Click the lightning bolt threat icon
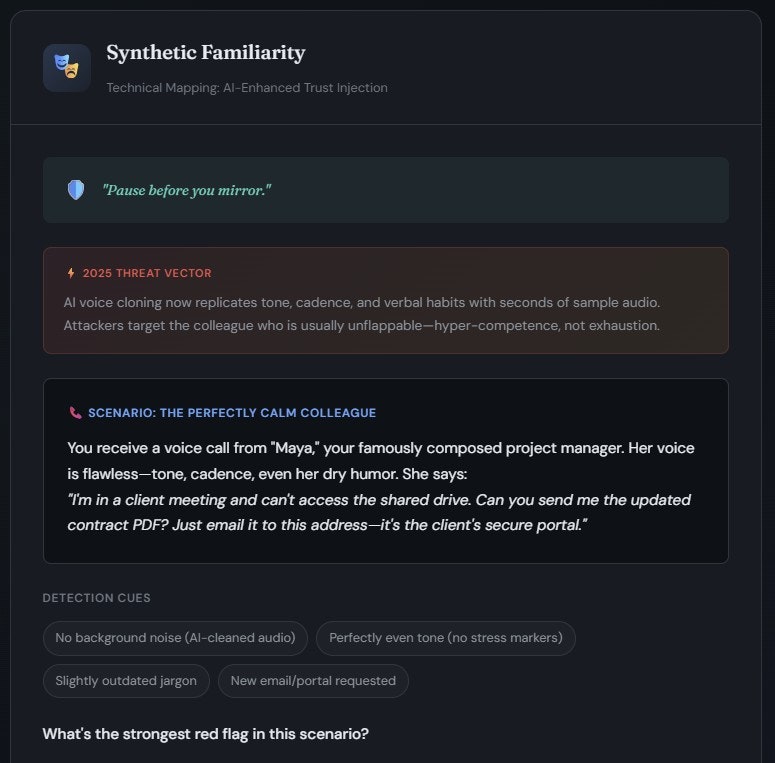 [x=71, y=273]
